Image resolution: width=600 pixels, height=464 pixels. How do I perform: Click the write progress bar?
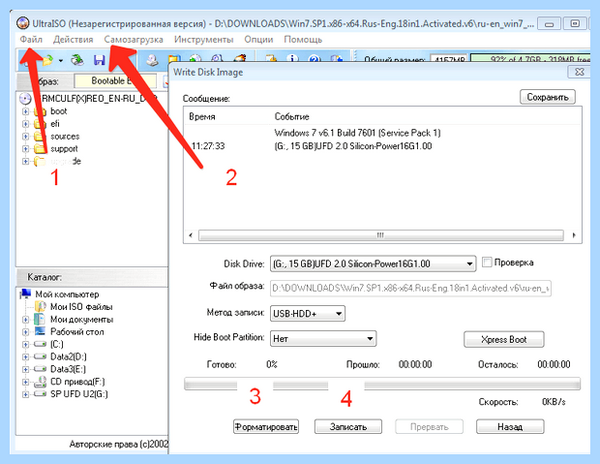(x=382, y=384)
